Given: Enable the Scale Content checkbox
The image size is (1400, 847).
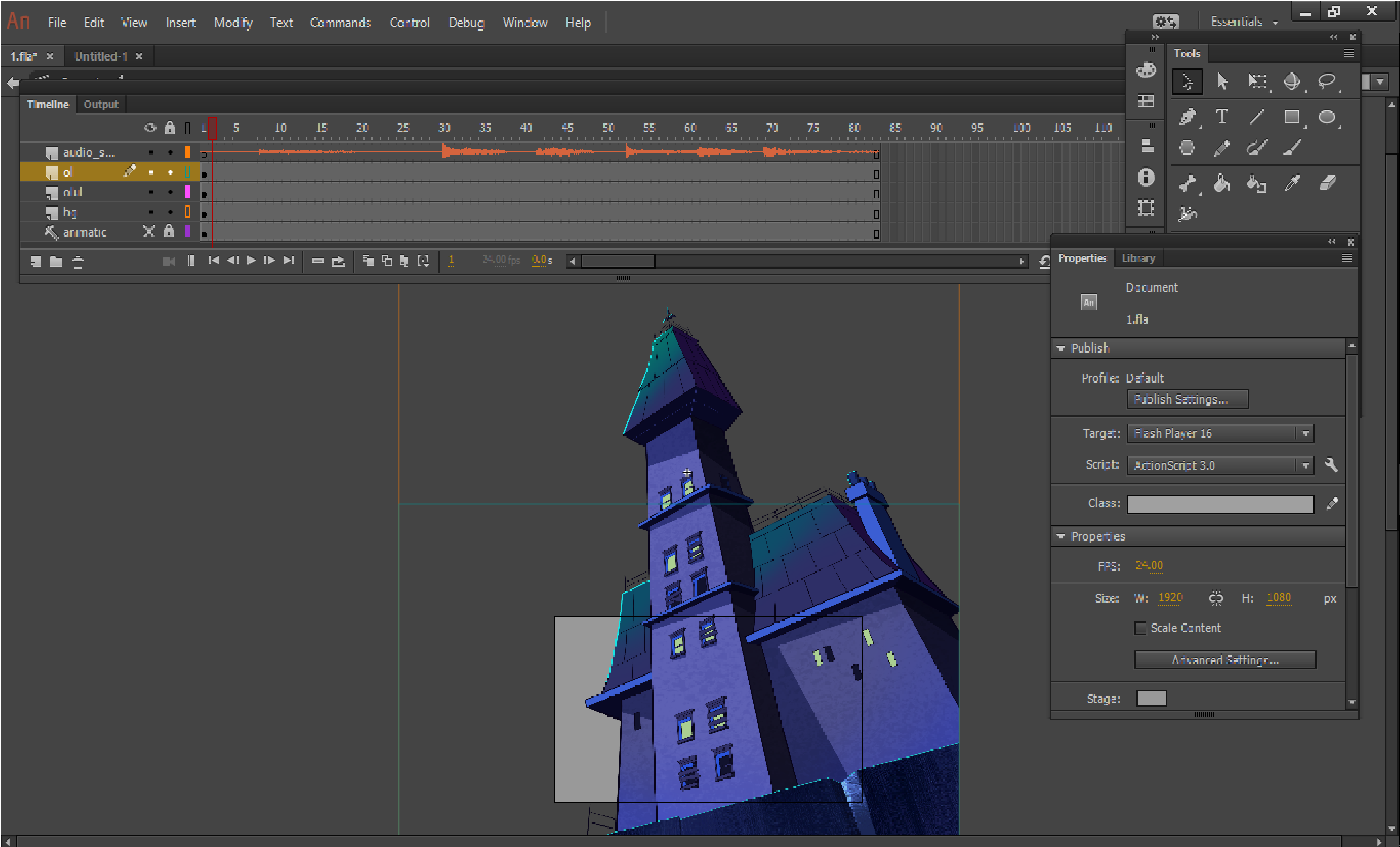Looking at the screenshot, I should (1140, 628).
